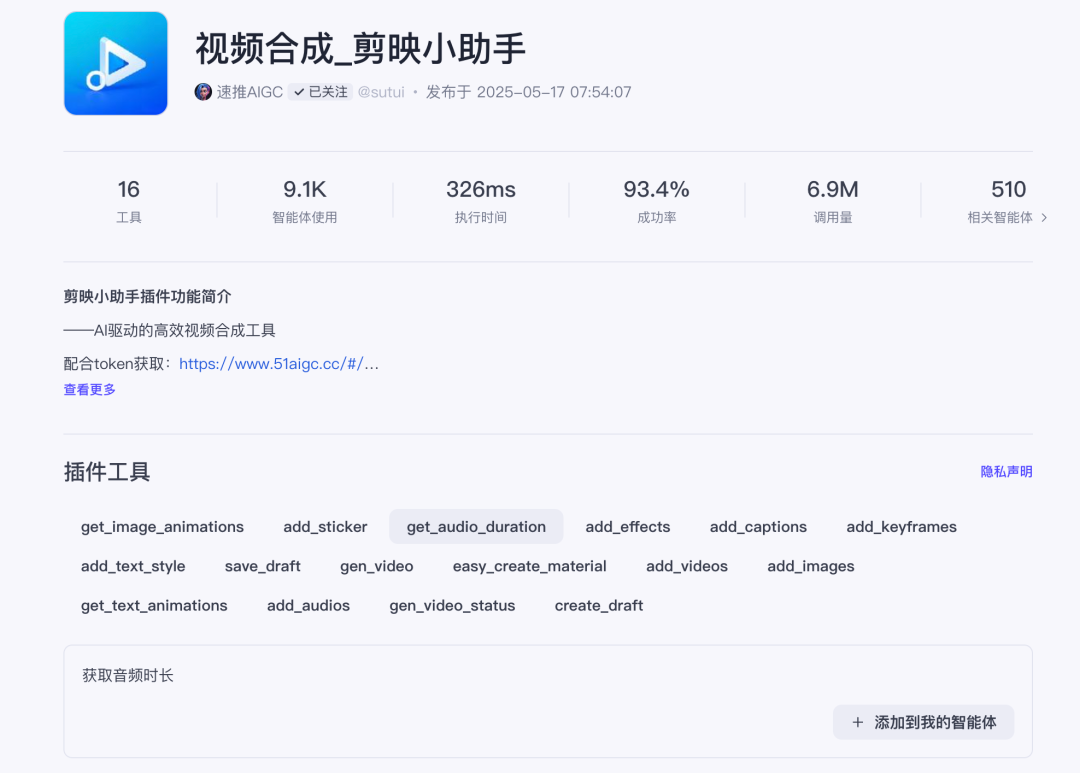
Task: Click the 插件工具 section heading
Action: click(107, 472)
